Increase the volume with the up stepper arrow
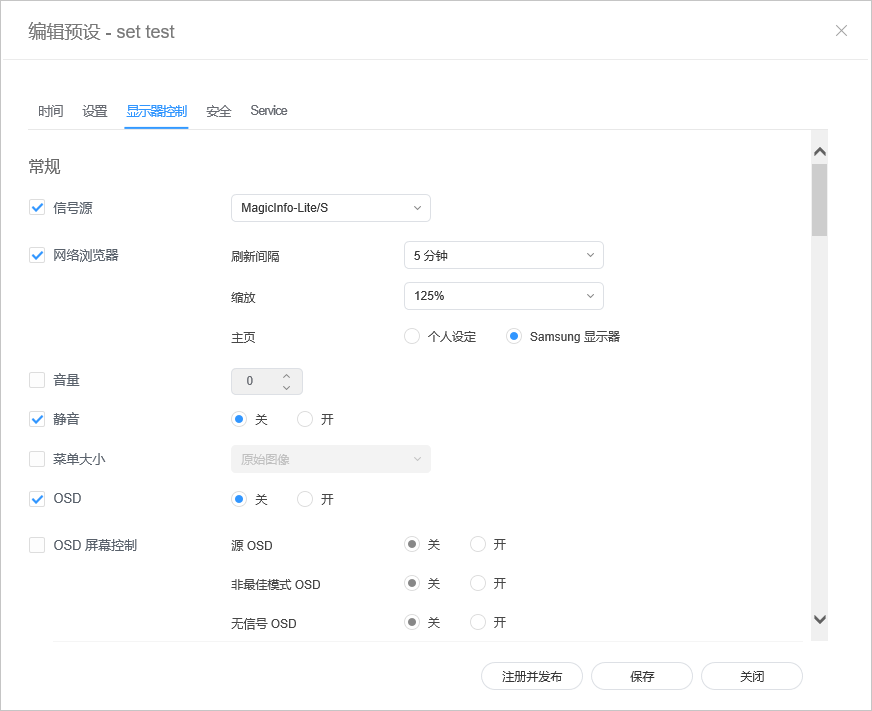The image size is (872, 711). click(287, 375)
